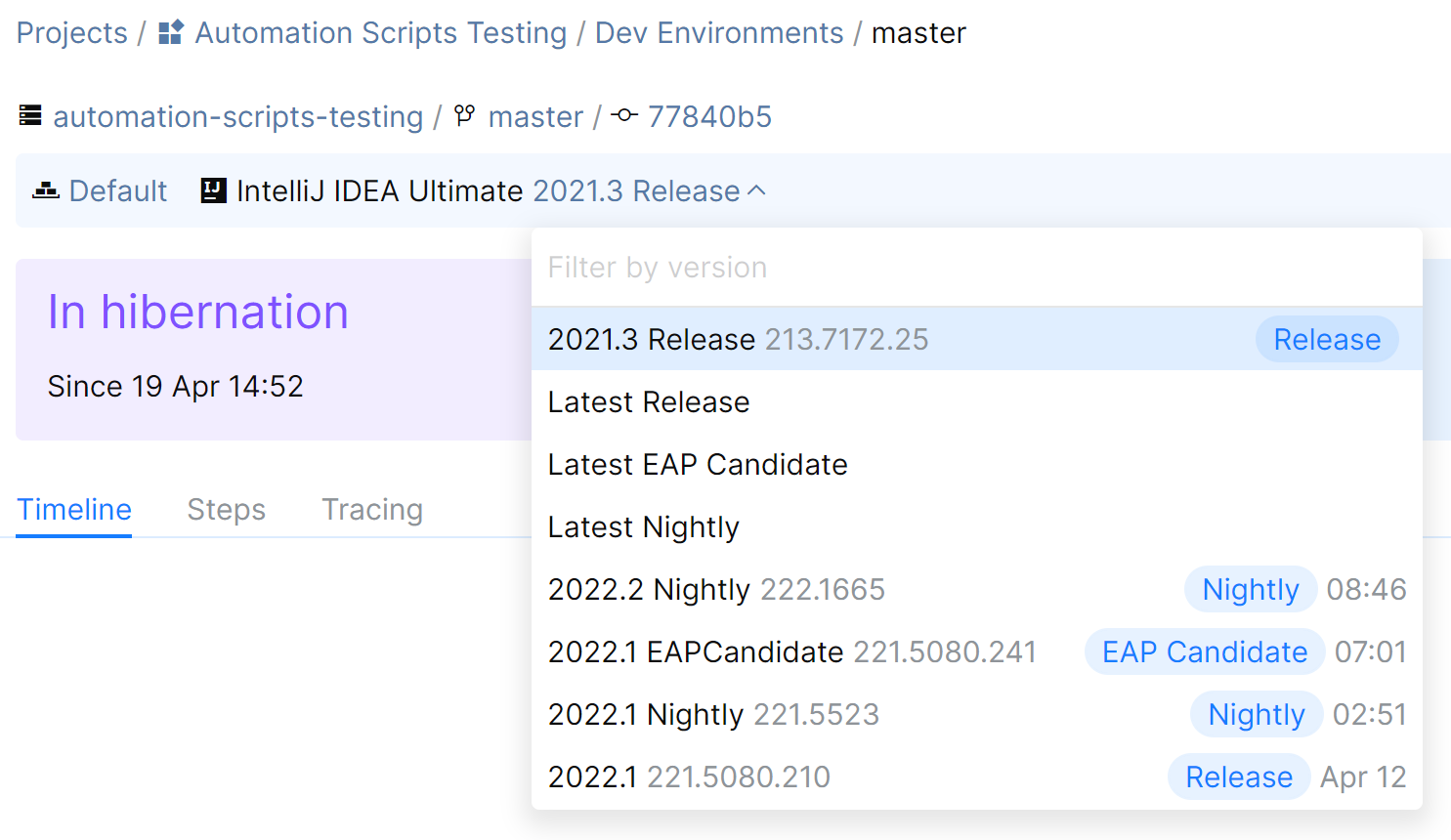Select Latest Release option
This screenshot has width=1451, height=840.
[x=977, y=401]
